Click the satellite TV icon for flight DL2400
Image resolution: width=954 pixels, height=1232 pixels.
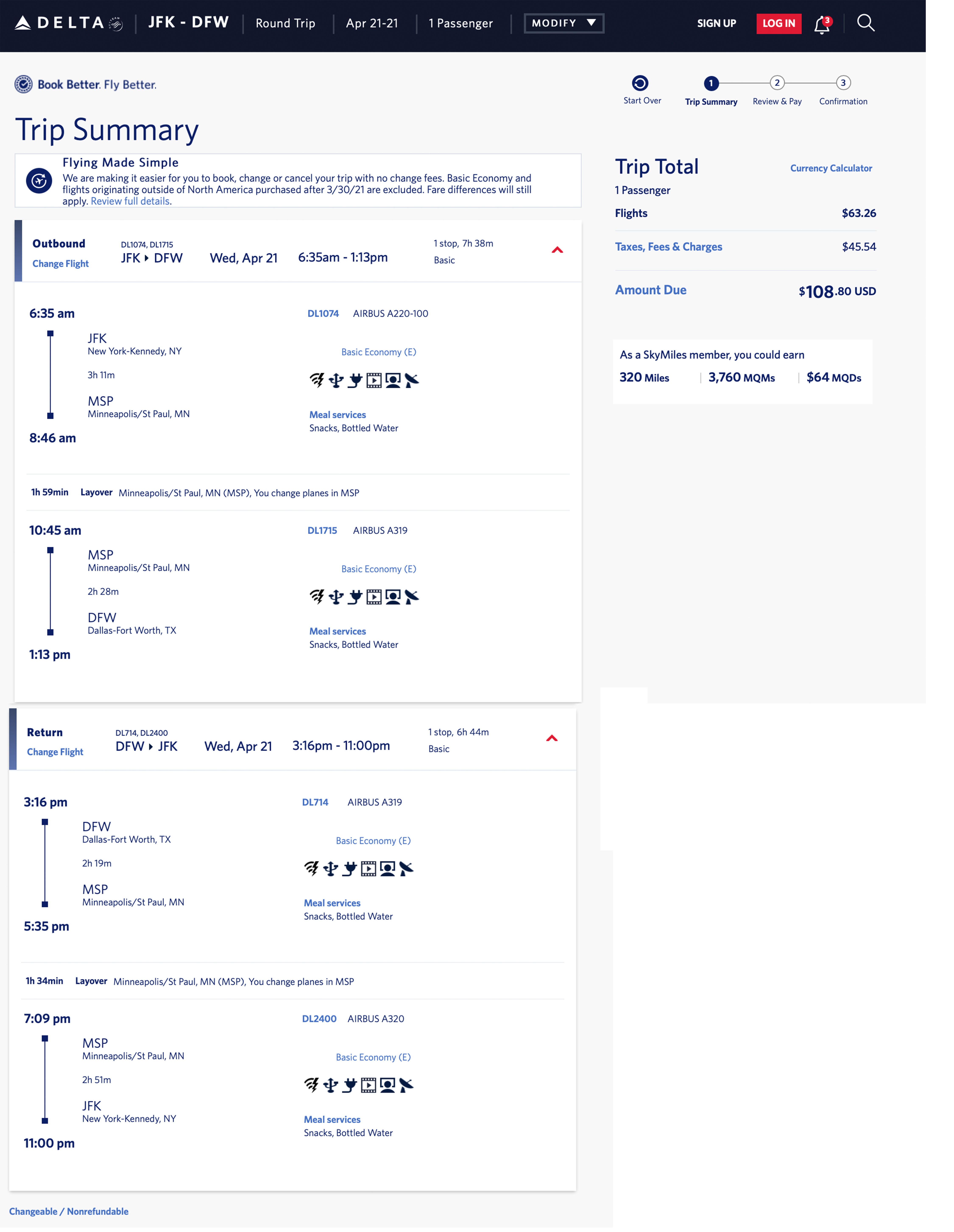pos(406,1085)
